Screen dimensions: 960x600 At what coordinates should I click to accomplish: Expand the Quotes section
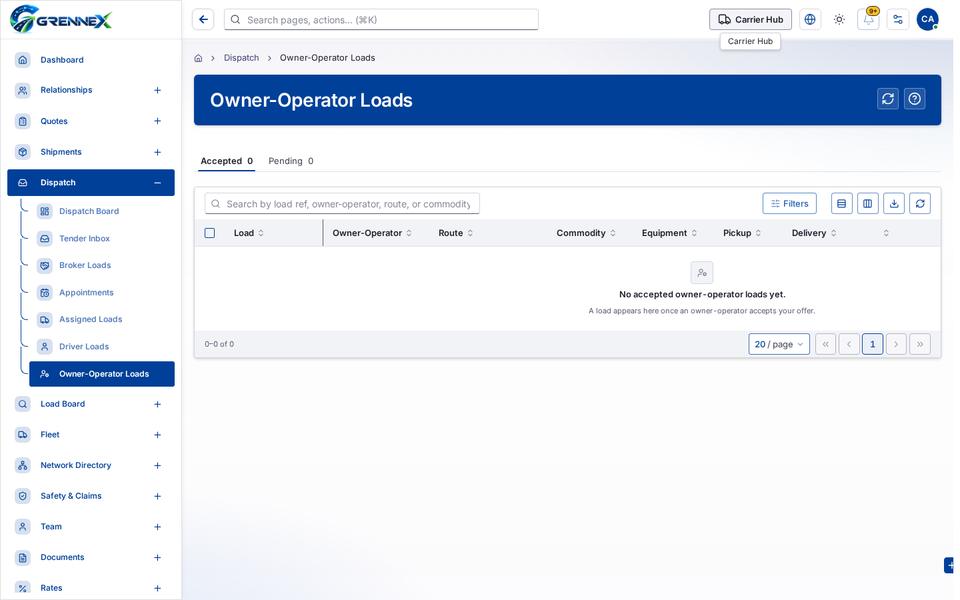pyautogui.click(x=157, y=121)
